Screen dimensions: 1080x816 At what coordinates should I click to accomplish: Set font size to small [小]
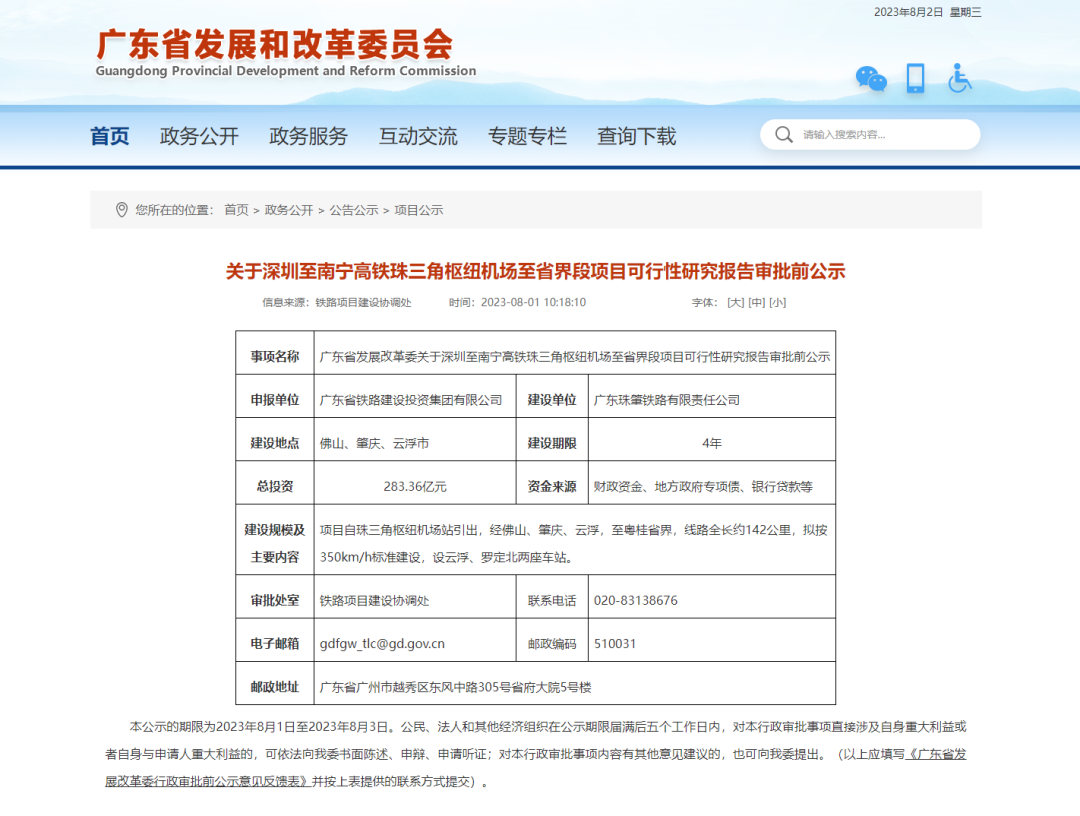coord(777,302)
